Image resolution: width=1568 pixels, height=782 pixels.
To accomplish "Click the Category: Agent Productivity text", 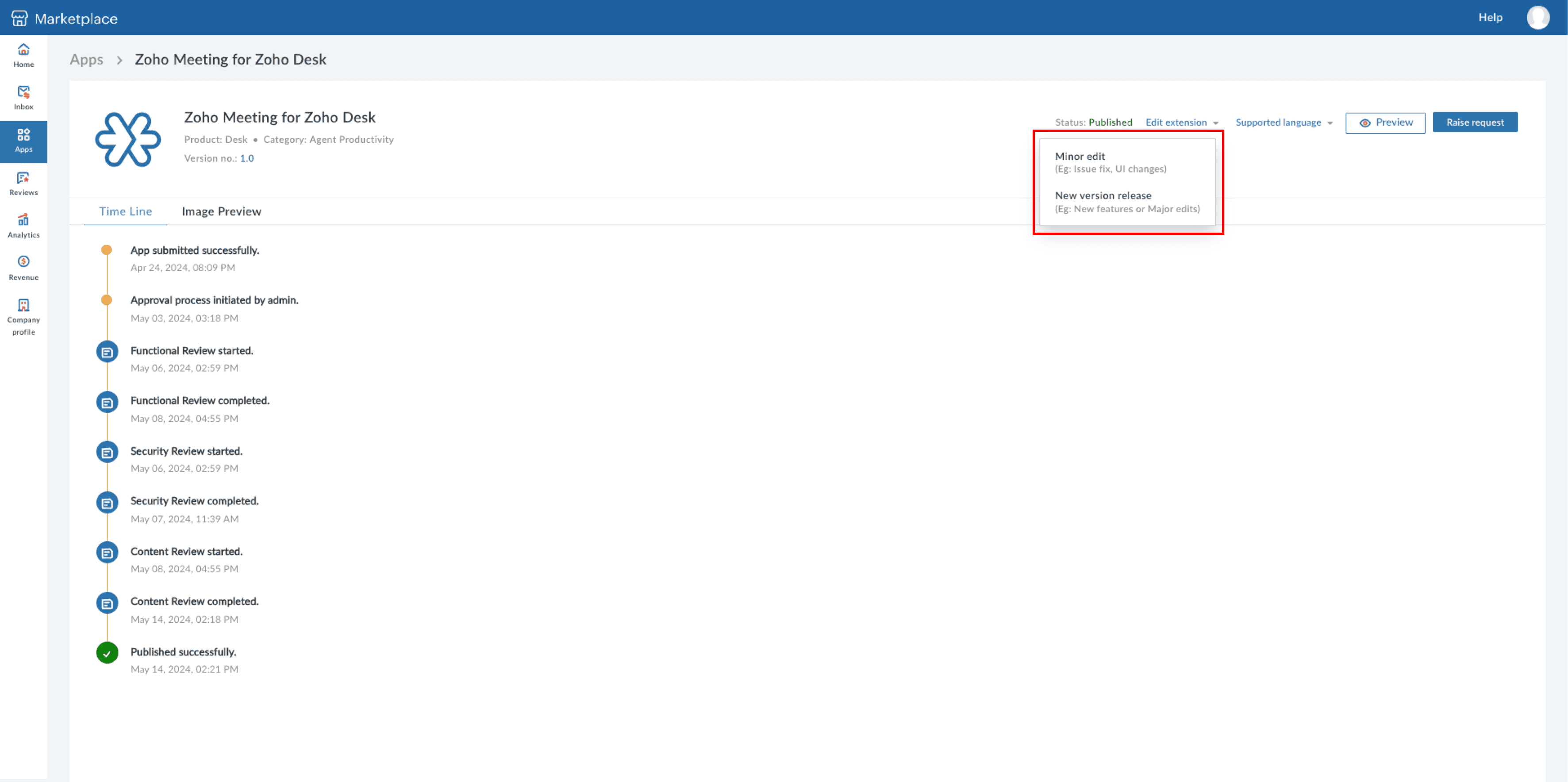I will click(x=328, y=139).
